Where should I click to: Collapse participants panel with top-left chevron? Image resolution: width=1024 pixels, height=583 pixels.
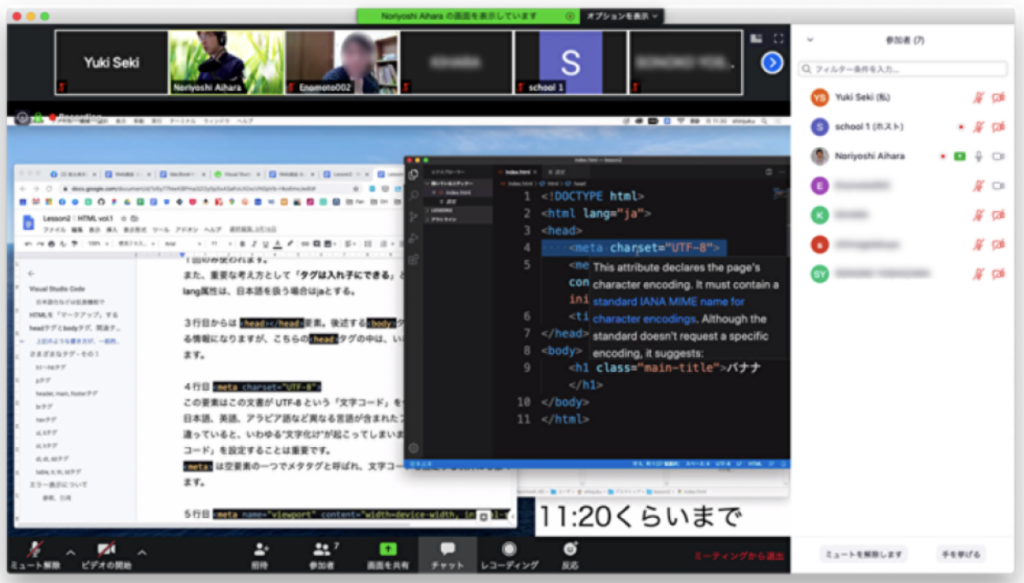point(810,40)
